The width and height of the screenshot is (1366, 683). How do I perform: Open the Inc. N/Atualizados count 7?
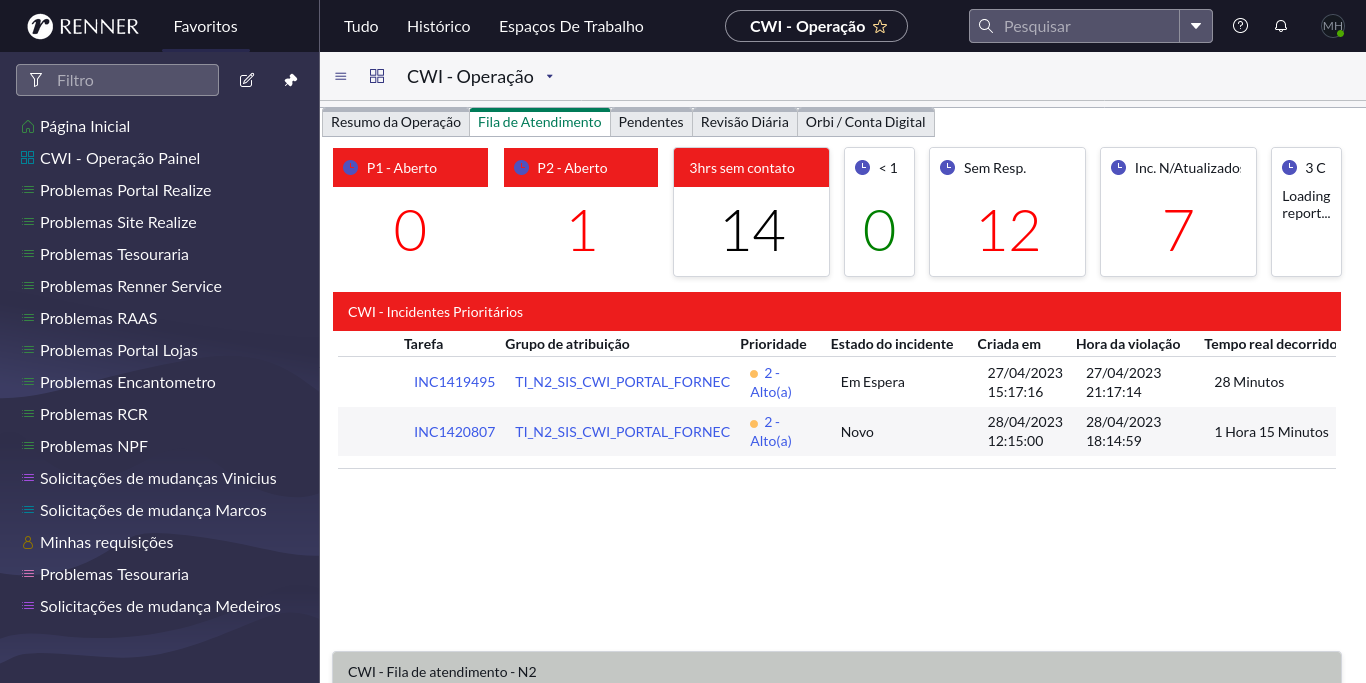point(1178,231)
